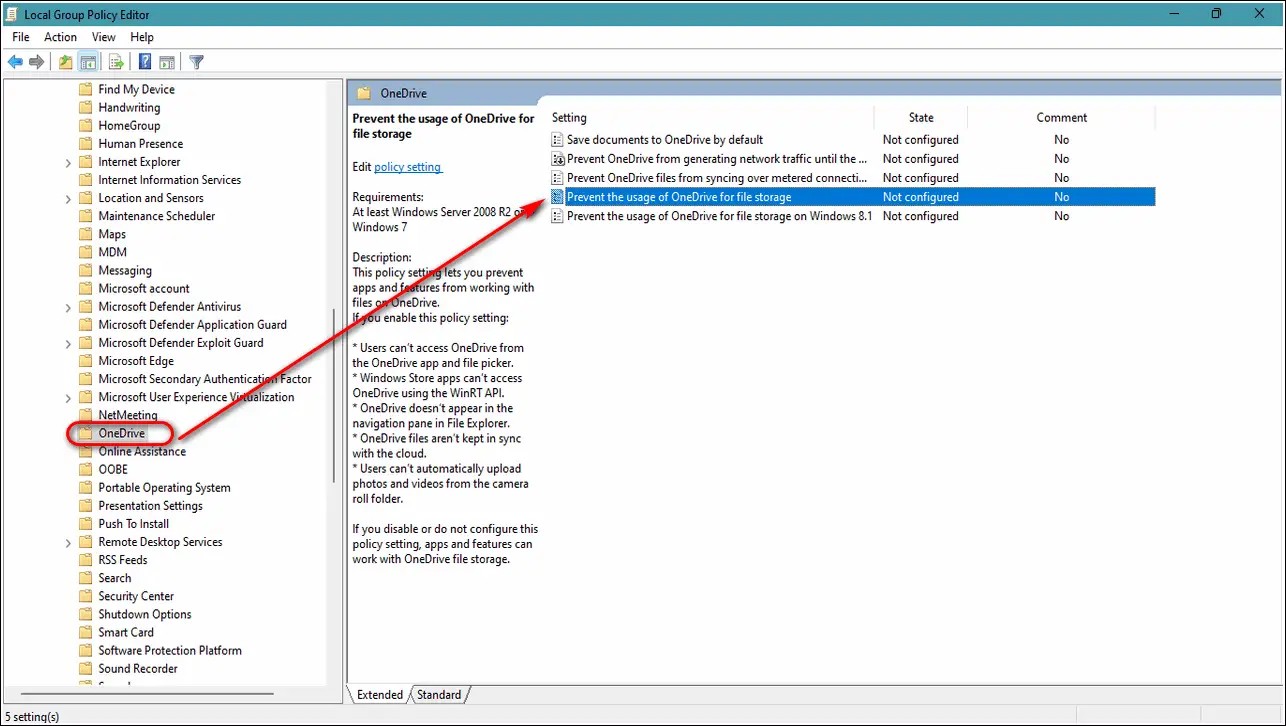Image resolution: width=1286 pixels, height=726 pixels.
Task: Select RSS Feeds in the tree
Action: [x=123, y=560]
